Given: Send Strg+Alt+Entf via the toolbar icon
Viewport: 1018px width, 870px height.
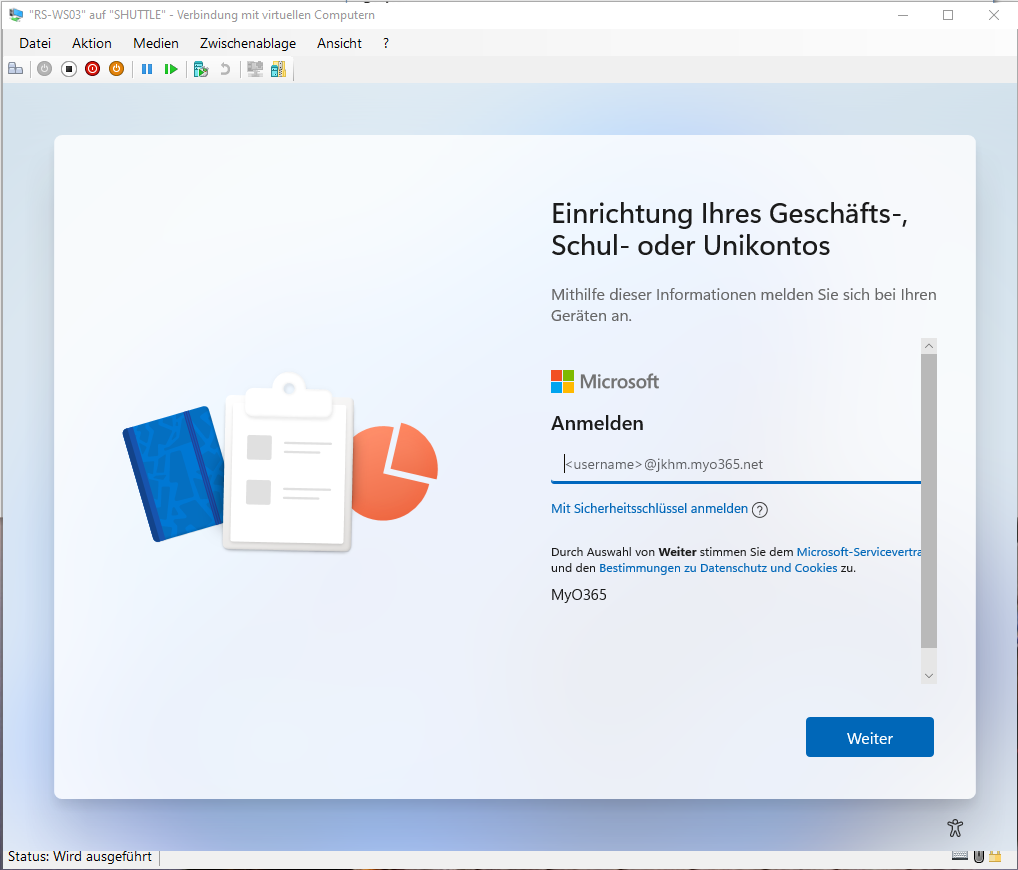Looking at the screenshot, I should click(x=15, y=68).
